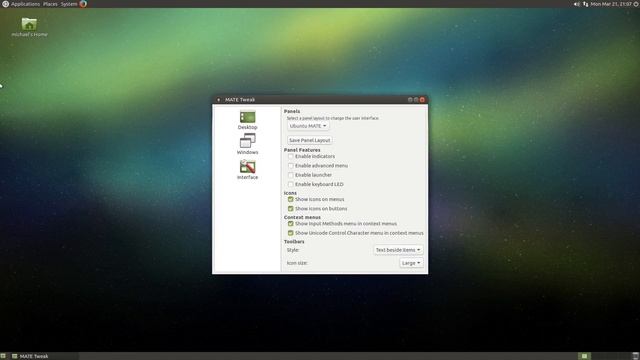
Task: Maximize the MATE Tweak window
Action: 416,100
